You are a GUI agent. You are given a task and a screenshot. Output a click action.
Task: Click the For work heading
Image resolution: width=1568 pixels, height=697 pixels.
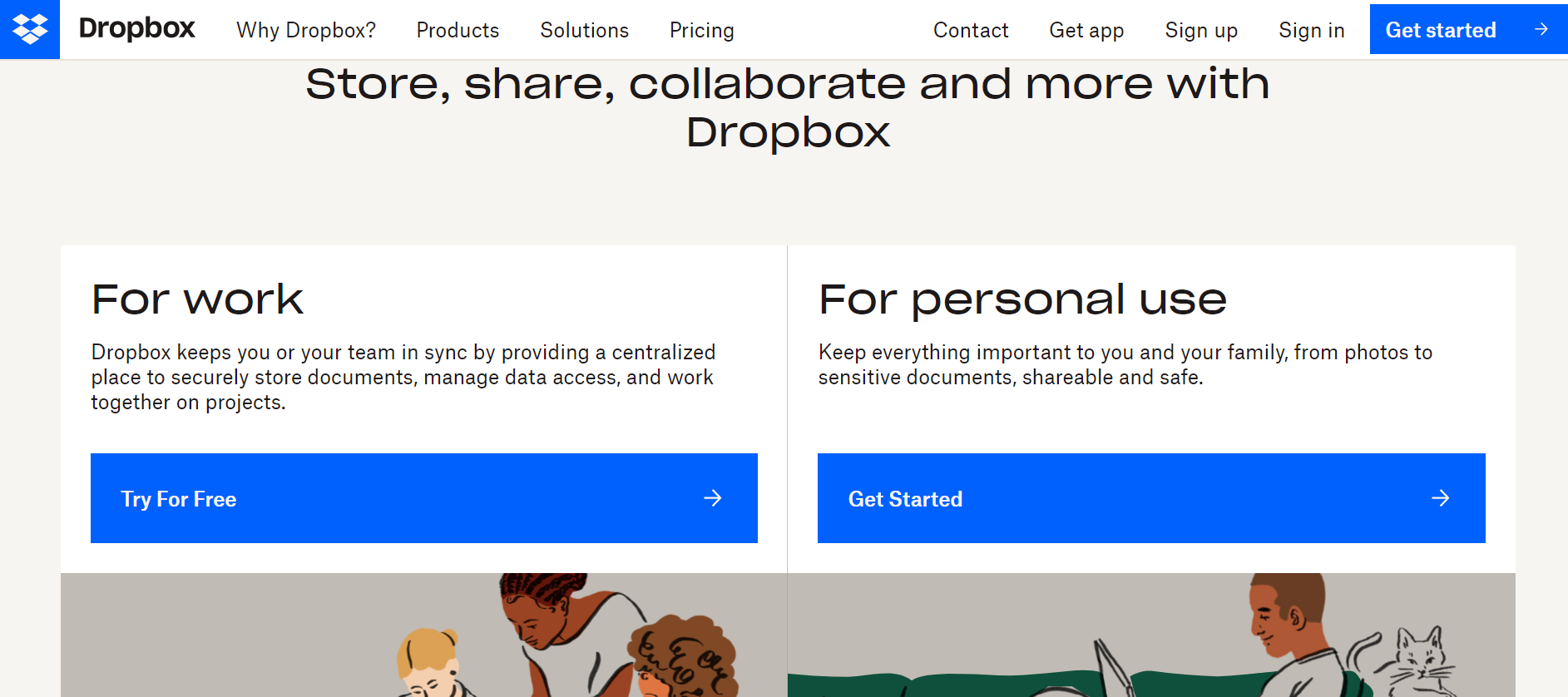point(197,299)
